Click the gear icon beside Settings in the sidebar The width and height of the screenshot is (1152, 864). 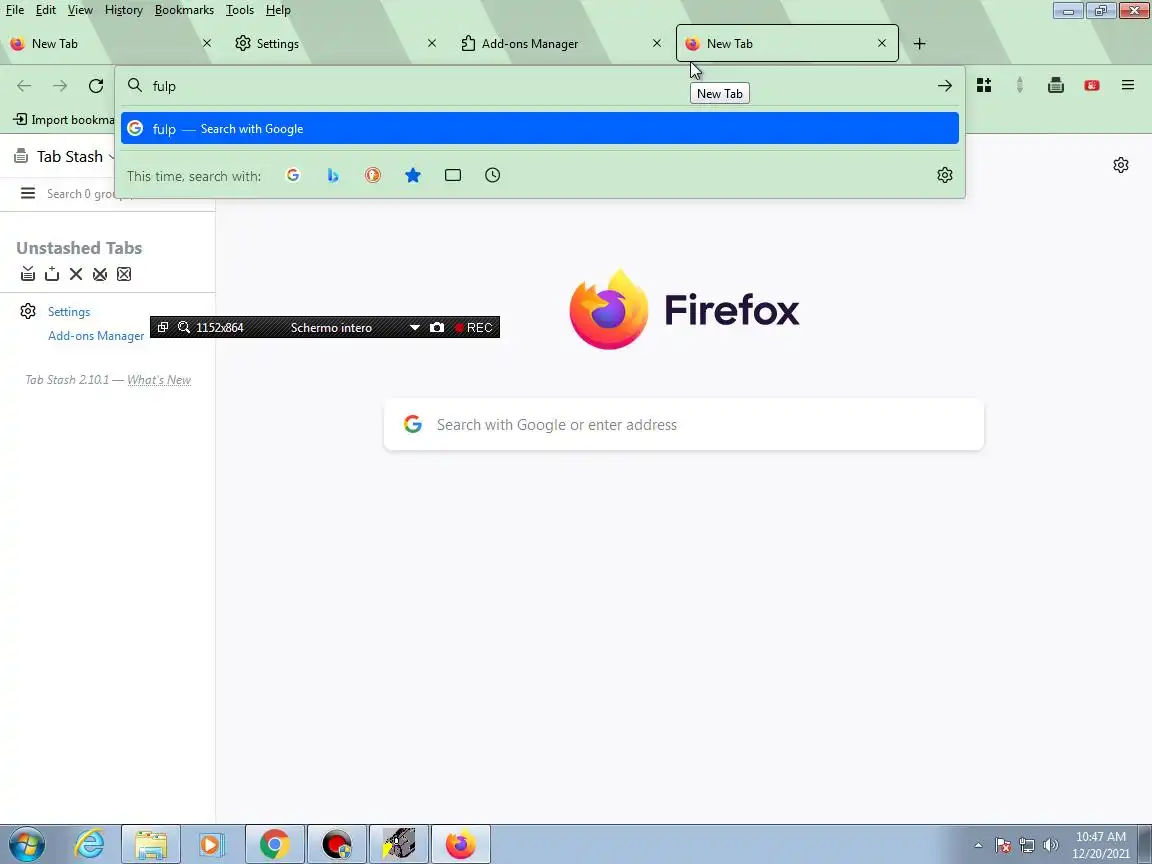[28, 311]
